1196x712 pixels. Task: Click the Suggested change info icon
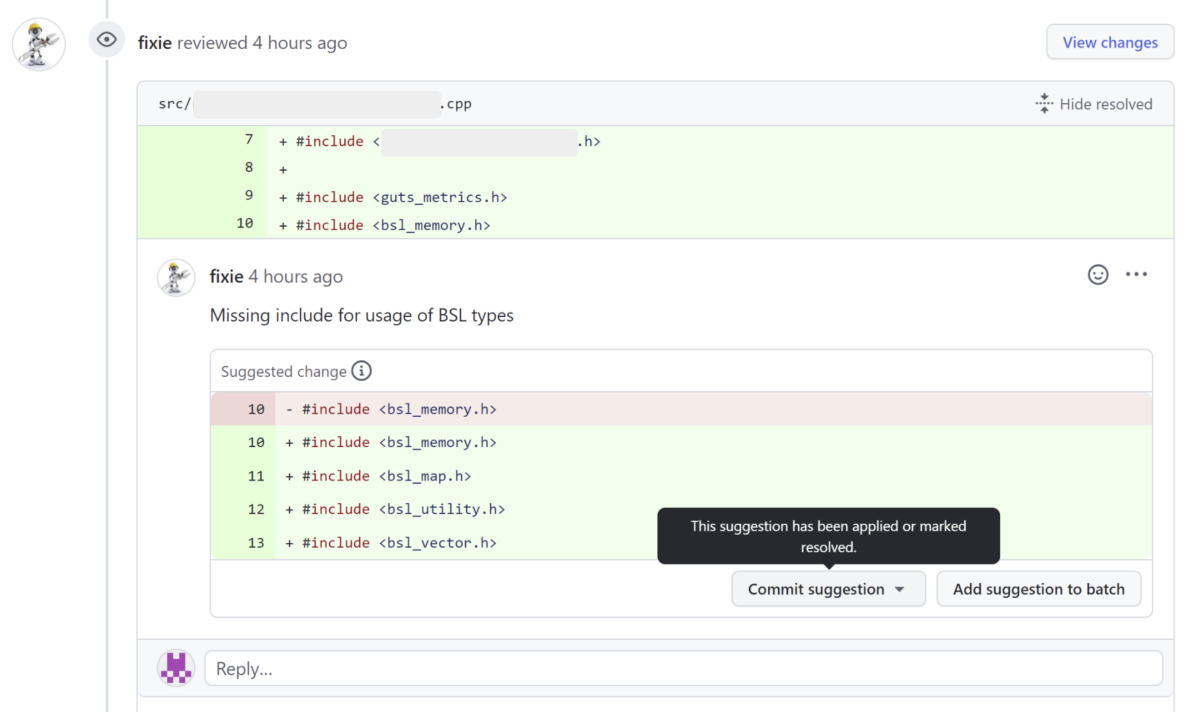(362, 371)
